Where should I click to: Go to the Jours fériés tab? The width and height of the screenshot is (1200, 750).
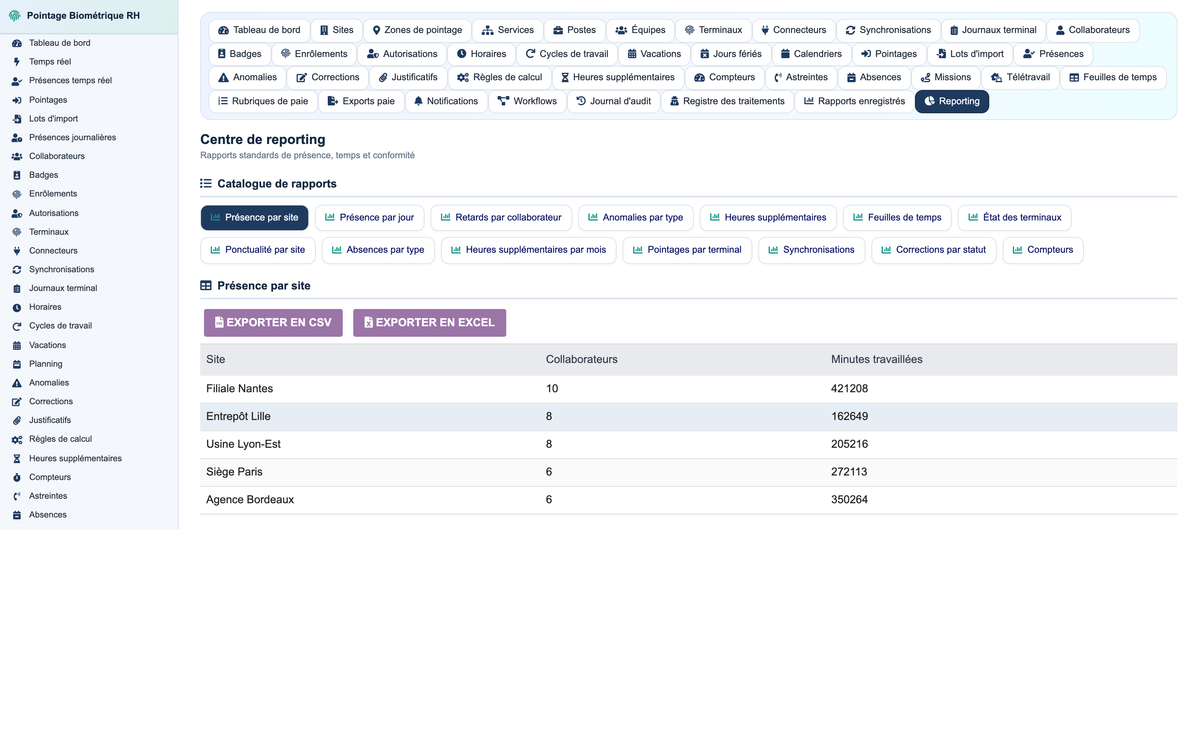coord(730,54)
